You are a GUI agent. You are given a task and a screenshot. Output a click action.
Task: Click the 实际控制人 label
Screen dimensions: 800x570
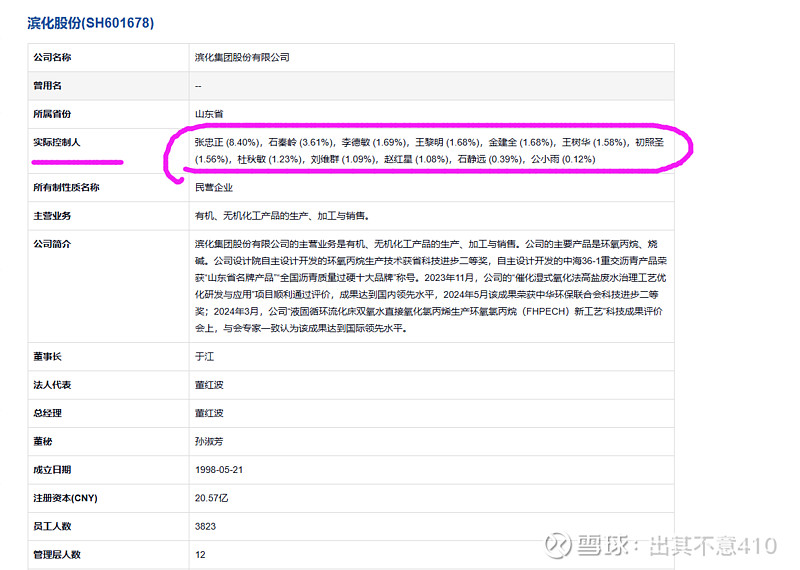pos(57,142)
